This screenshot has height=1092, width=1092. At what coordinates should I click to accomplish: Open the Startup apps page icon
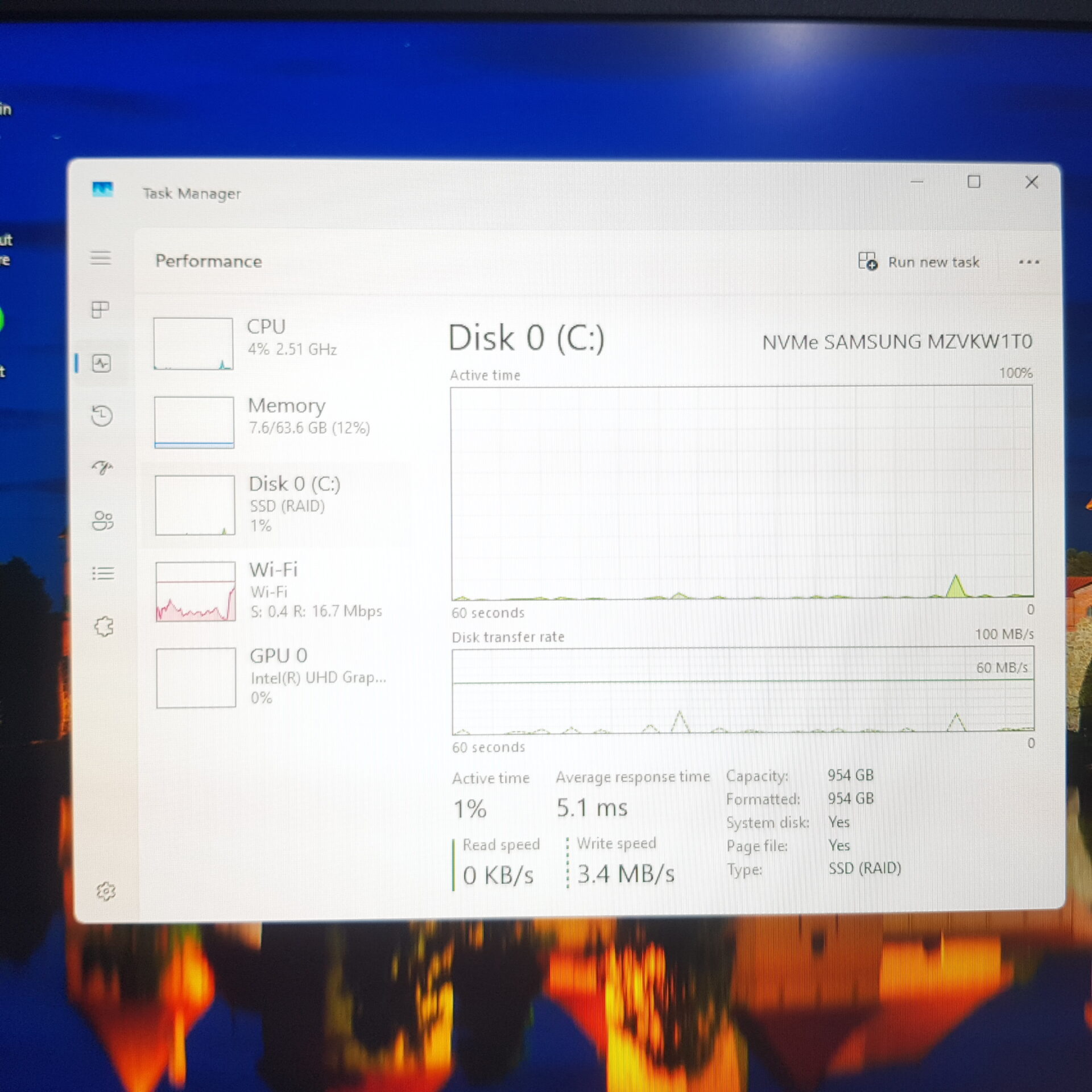click(103, 468)
